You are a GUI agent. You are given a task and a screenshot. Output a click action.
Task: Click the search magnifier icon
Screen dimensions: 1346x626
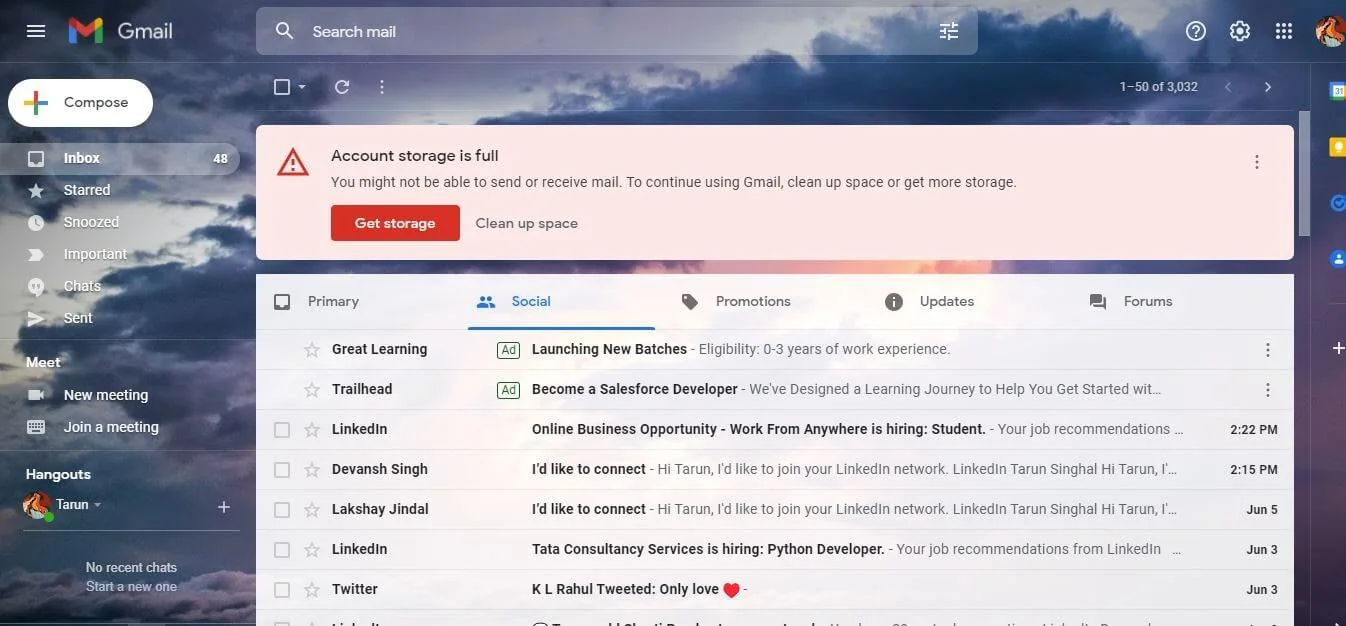point(284,31)
